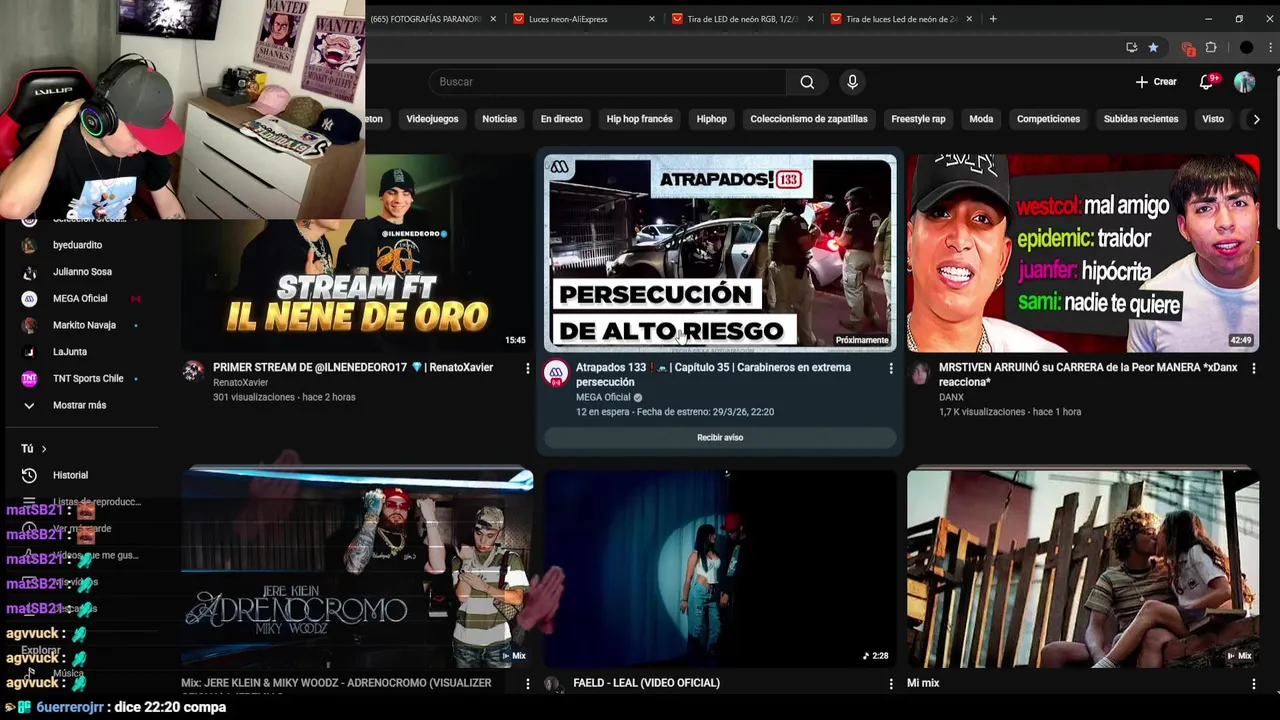Switch to Tira de LED de neón RGB tab
The height and width of the screenshot is (720, 1280).
(740, 19)
